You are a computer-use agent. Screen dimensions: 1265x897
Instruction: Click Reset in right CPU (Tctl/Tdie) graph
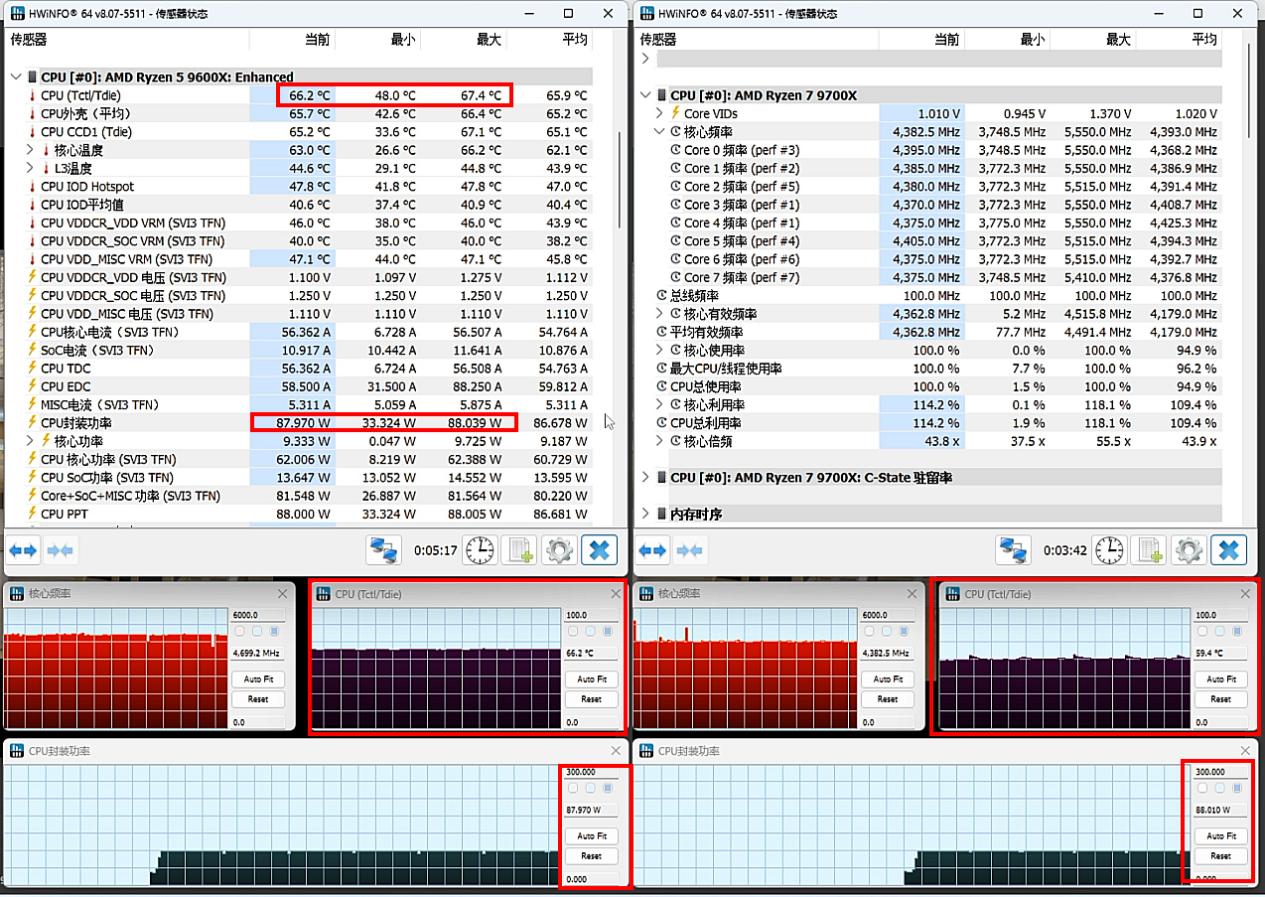click(1220, 699)
